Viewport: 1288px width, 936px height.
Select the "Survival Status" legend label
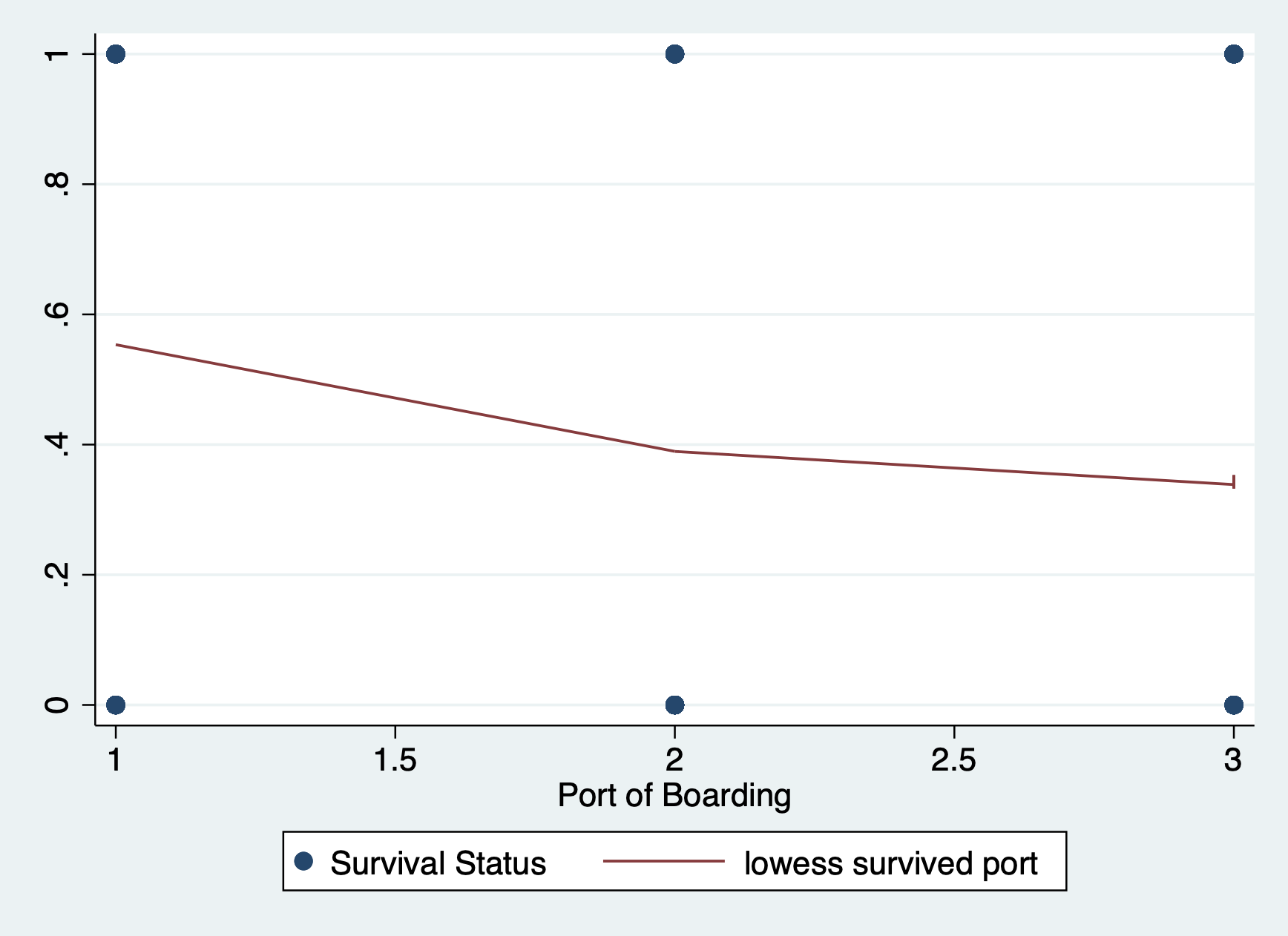[438, 863]
